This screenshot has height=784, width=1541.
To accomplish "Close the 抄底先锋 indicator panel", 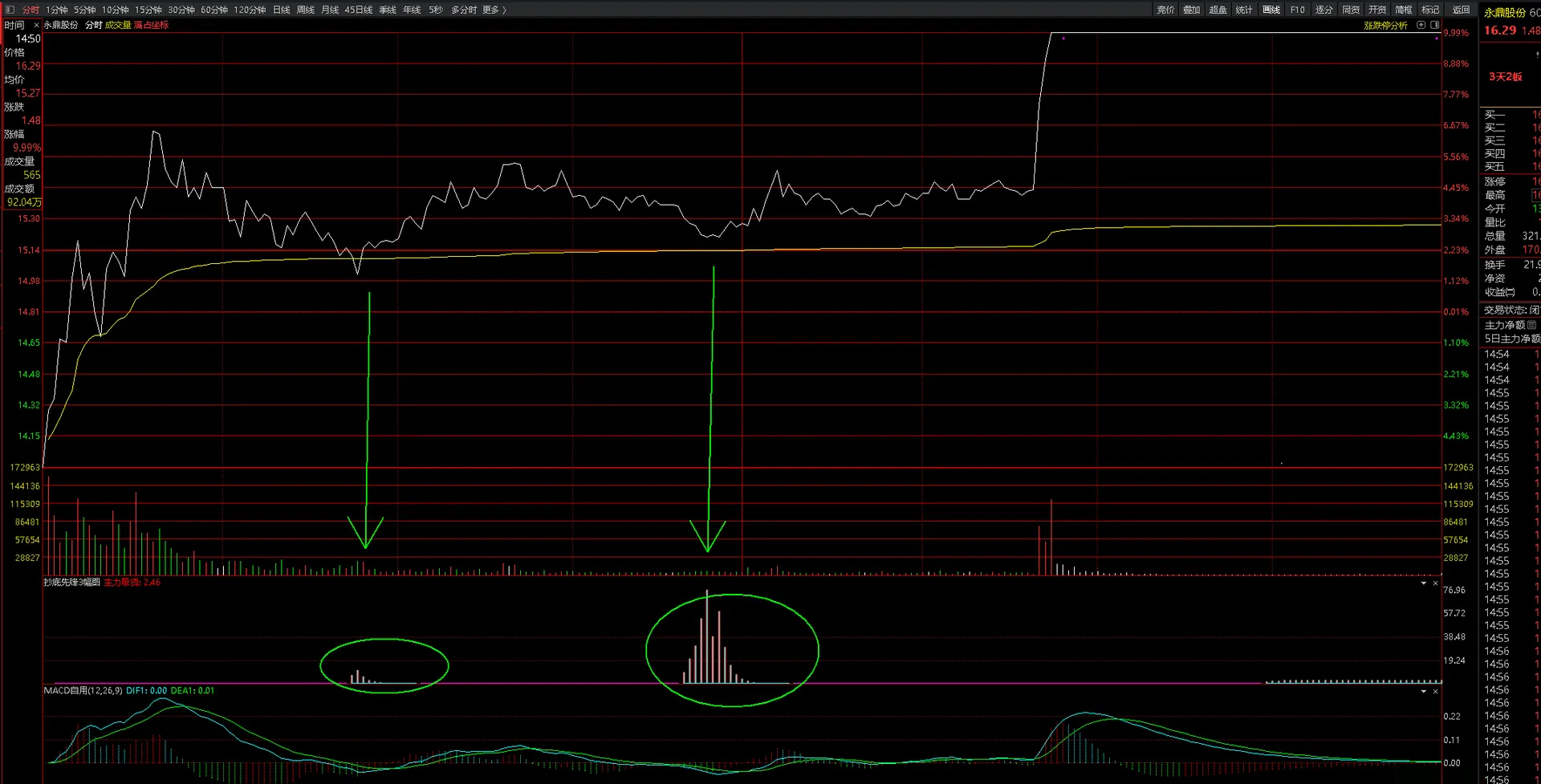I will point(1435,583).
